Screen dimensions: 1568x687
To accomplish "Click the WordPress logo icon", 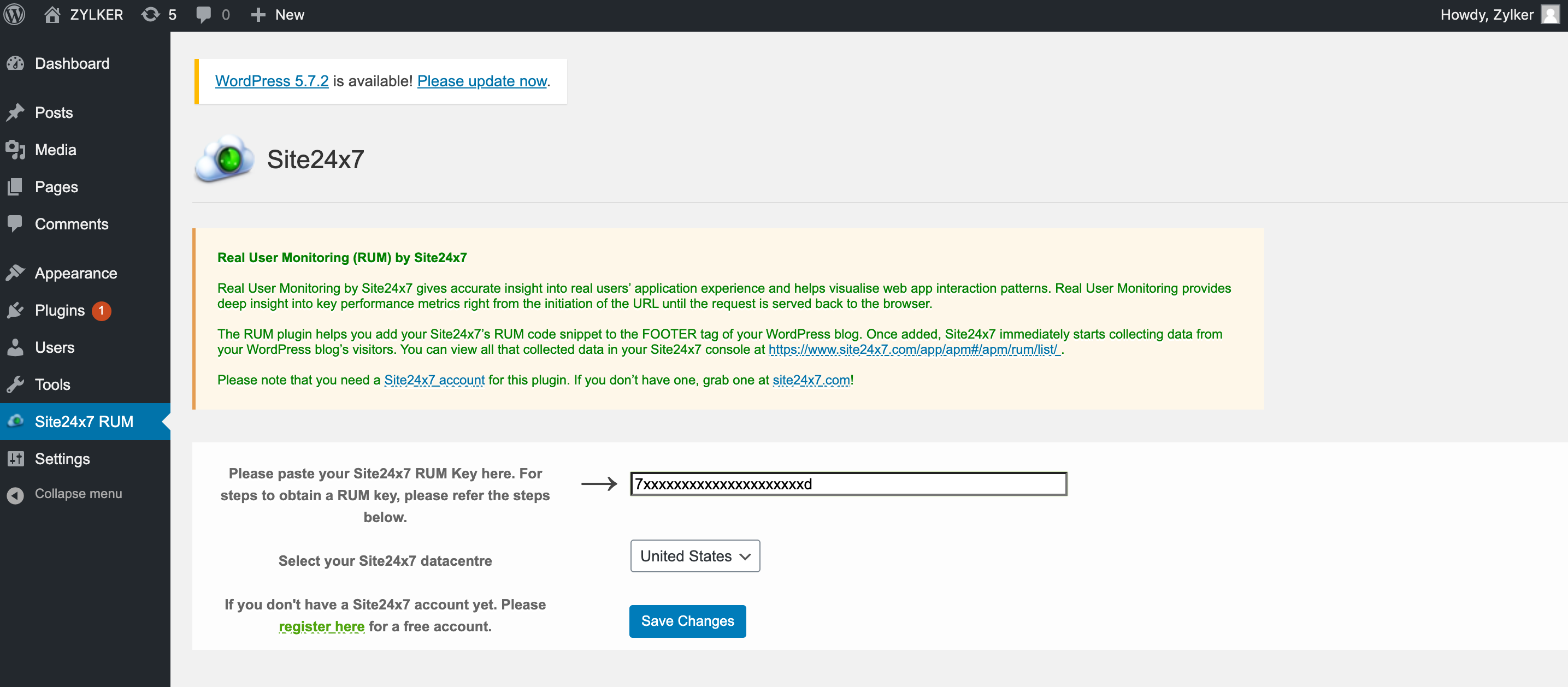I will (14, 15).
